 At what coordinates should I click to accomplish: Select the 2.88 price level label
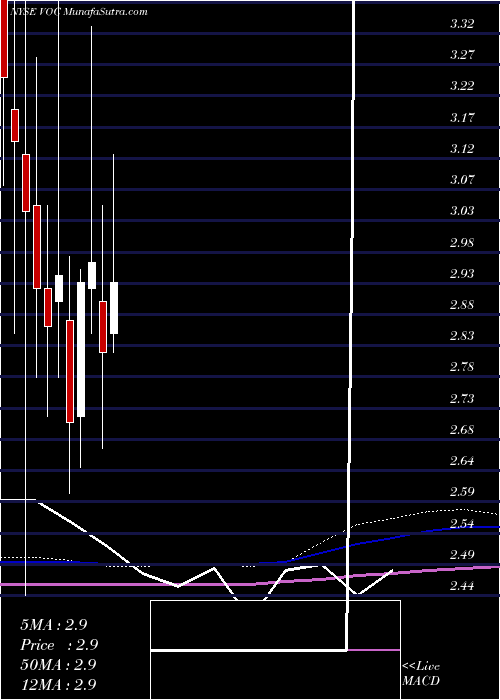462,305
